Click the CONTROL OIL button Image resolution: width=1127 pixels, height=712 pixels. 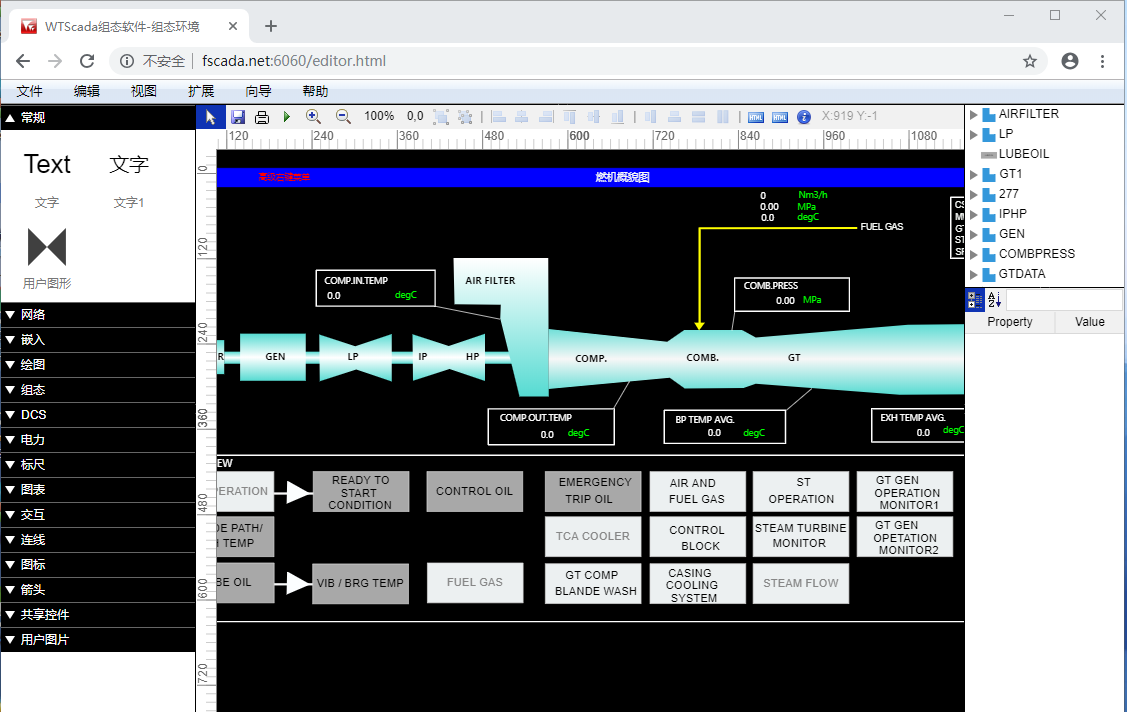474,492
